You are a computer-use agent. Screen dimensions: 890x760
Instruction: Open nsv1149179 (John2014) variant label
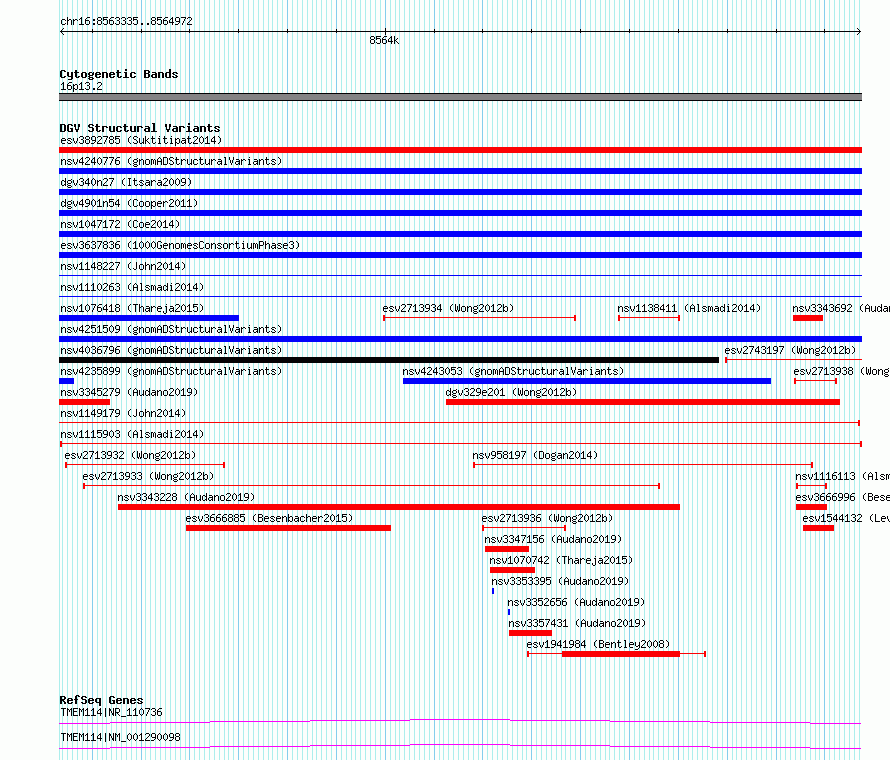pyautogui.click(x=123, y=413)
